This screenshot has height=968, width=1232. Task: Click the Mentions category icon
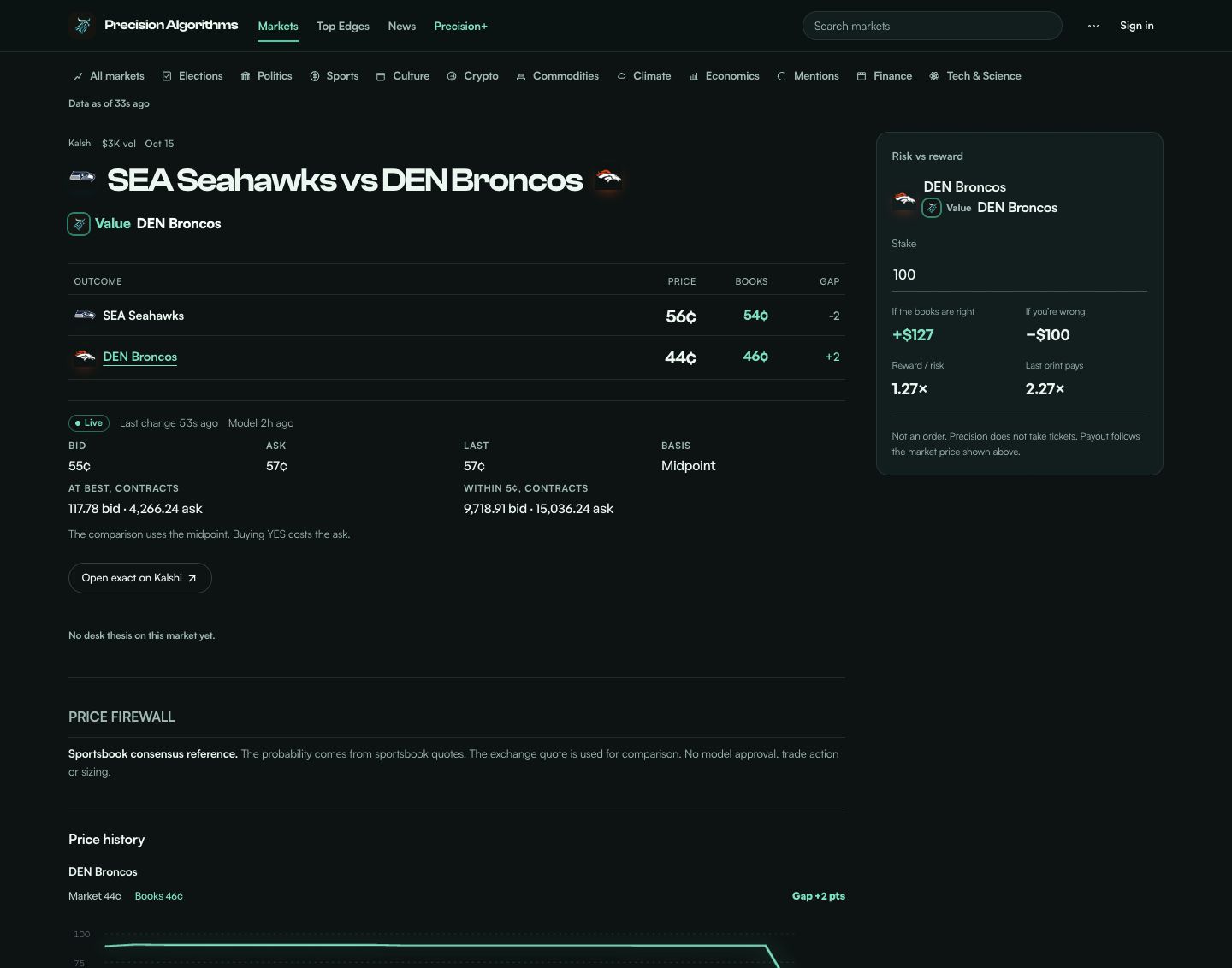[x=781, y=76]
